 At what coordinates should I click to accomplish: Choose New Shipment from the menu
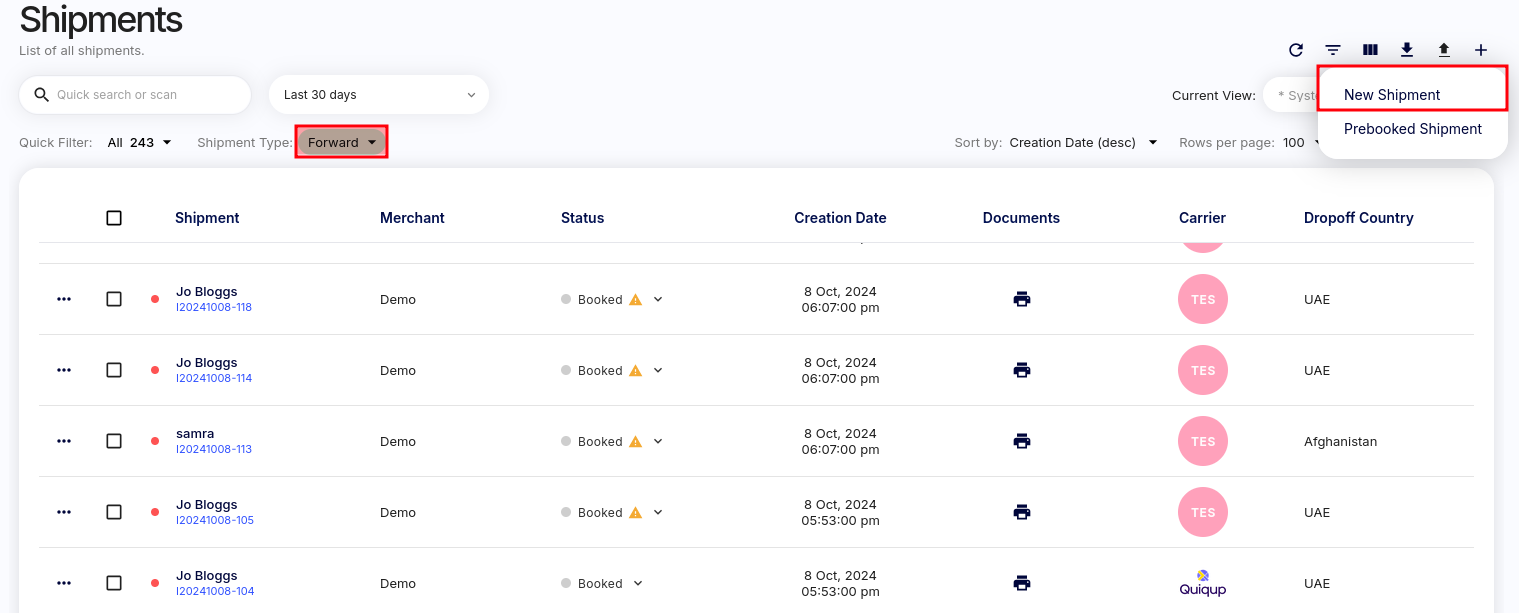coord(1392,95)
